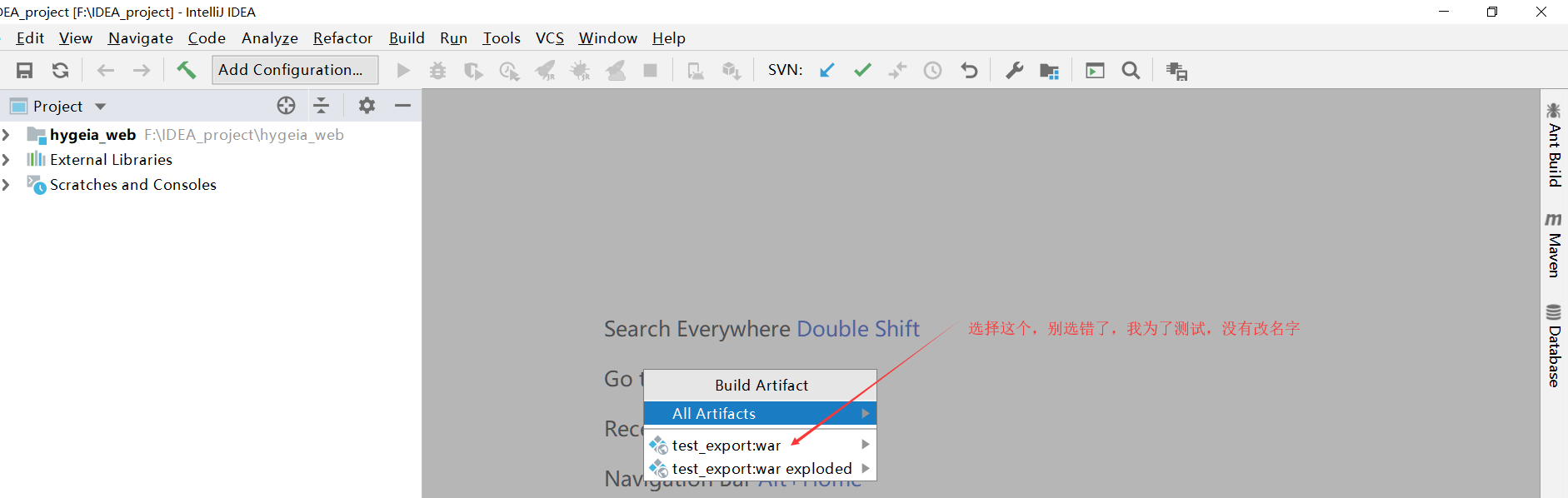
Task: Click the SVN Commit green checkmark
Action: click(x=862, y=71)
